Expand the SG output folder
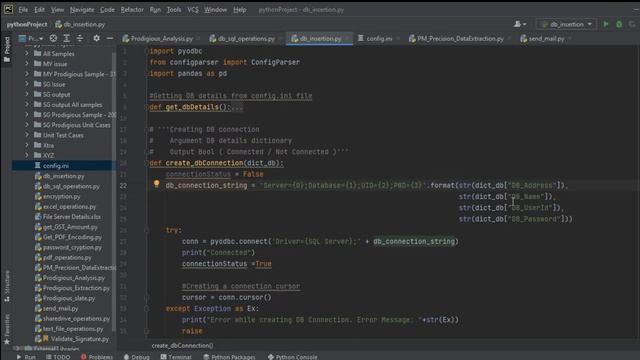The image size is (640, 360). click(27, 94)
